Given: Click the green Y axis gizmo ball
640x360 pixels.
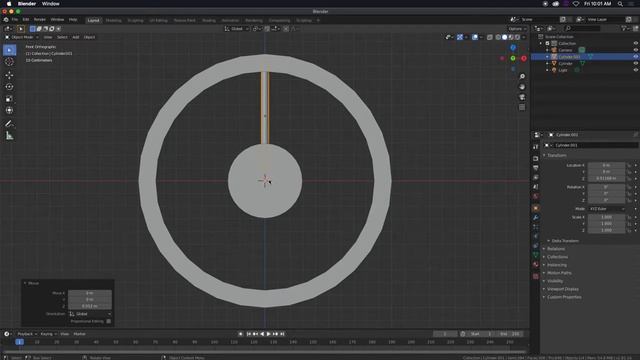Looking at the screenshot, I should tap(513, 58).
